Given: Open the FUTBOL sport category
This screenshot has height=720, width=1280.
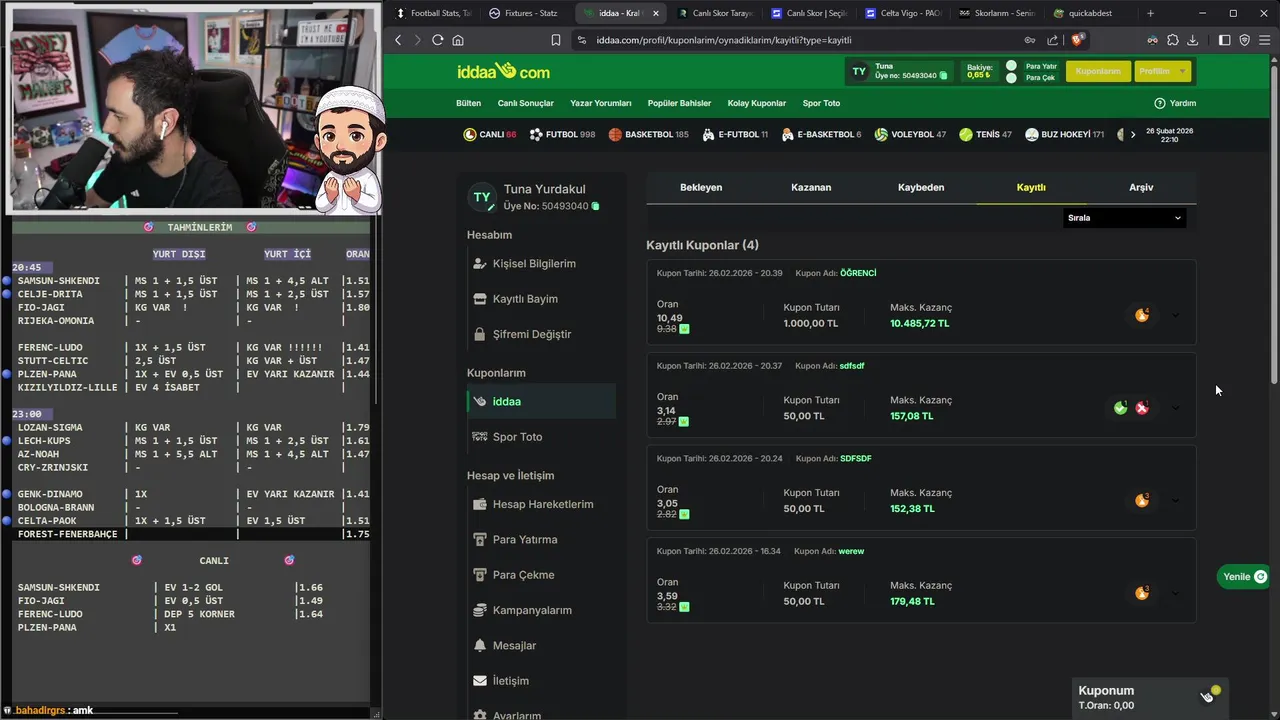Looking at the screenshot, I should (x=562, y=134).
